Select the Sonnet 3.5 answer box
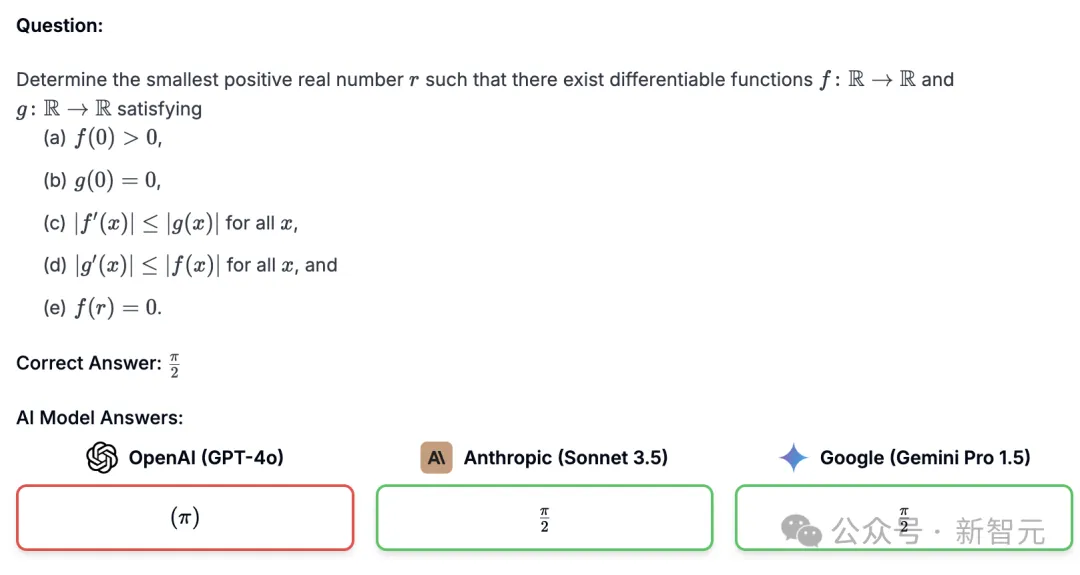The image size is (1080, 575). [x=544, y=518]
